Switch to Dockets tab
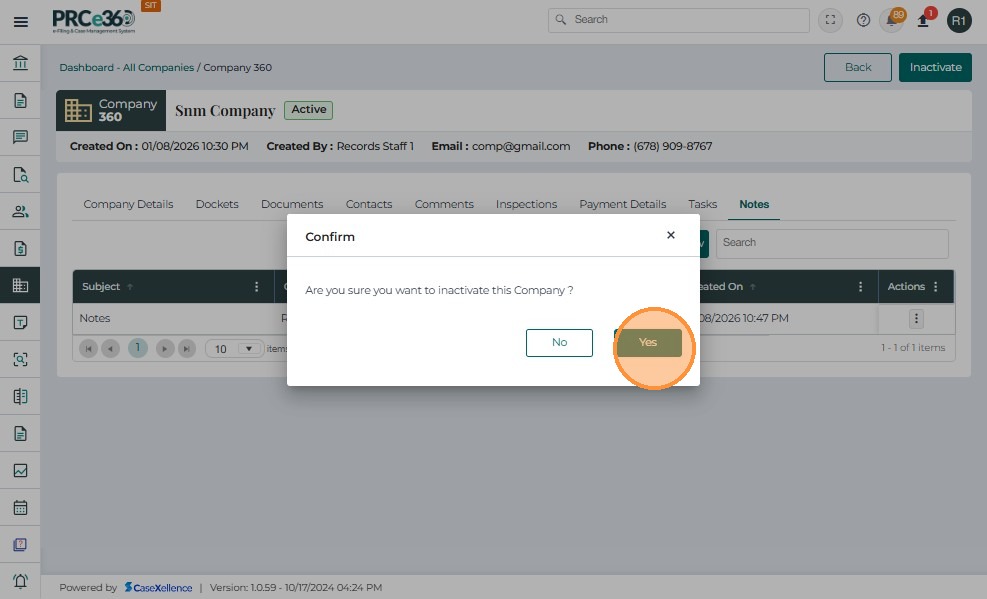 pos(217,204)
